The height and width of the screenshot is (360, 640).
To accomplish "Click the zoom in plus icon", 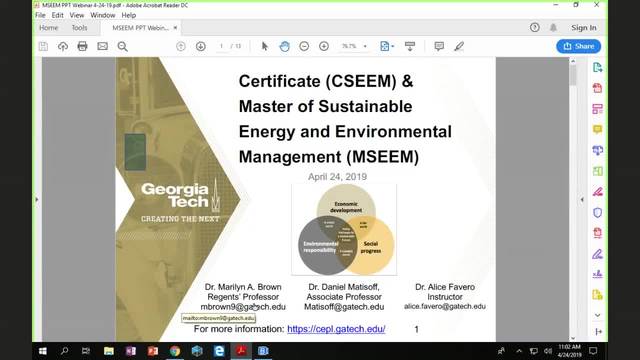I will click(324, 46).
